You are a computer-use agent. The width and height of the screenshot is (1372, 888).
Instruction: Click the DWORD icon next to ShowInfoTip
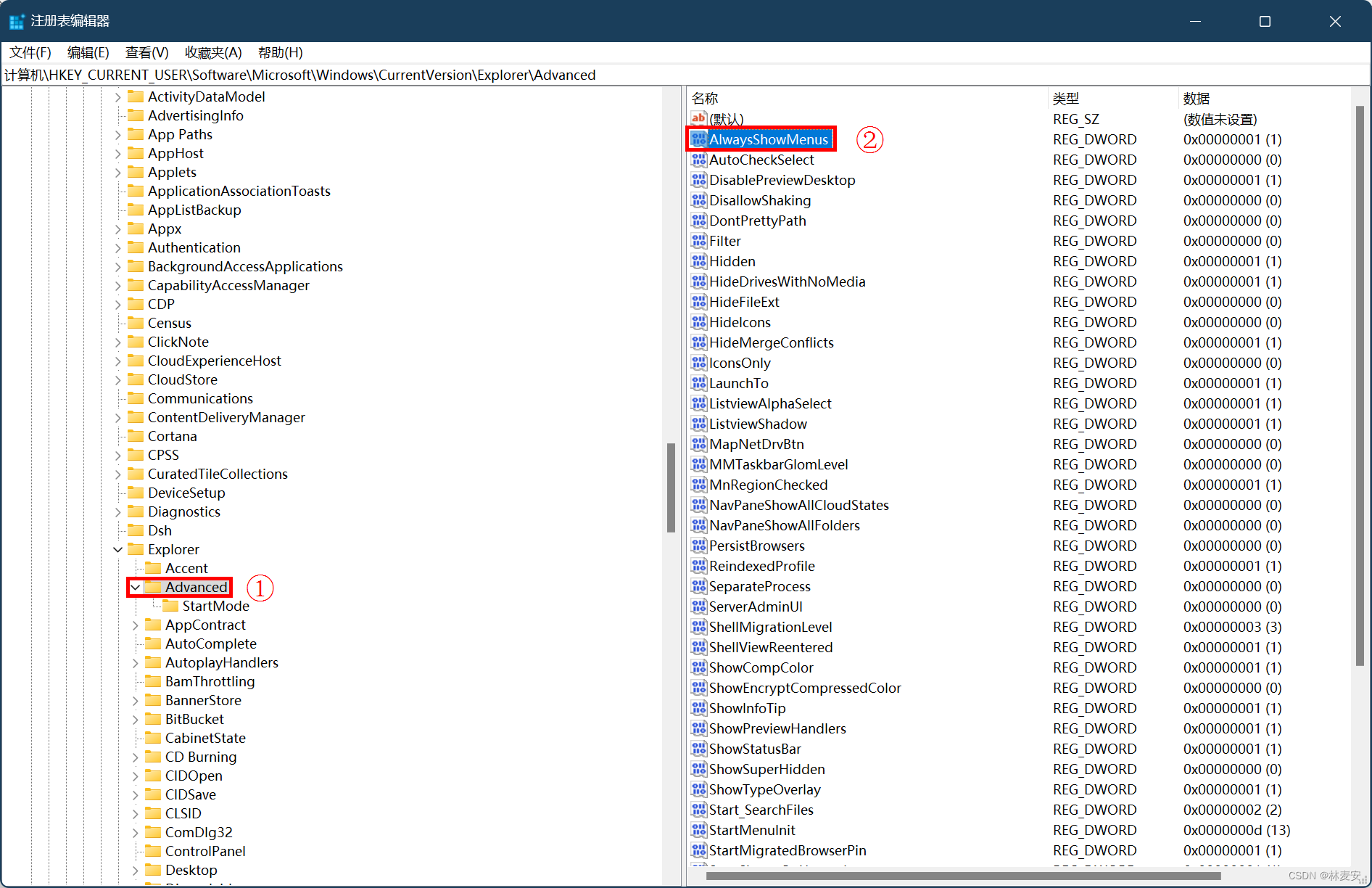(x=698, y=708)
